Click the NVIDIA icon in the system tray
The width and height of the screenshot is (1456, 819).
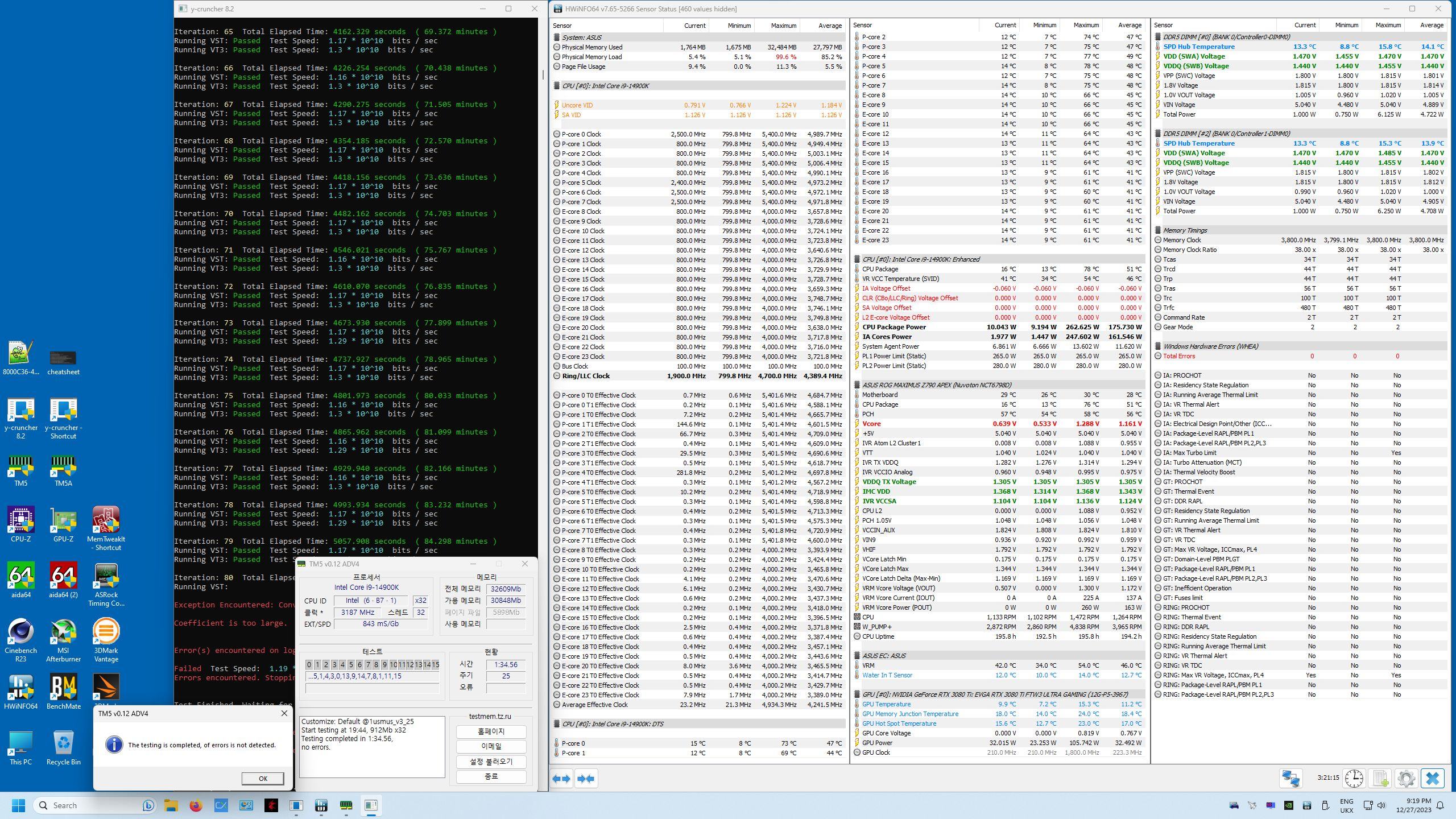tap(1289, 805)
